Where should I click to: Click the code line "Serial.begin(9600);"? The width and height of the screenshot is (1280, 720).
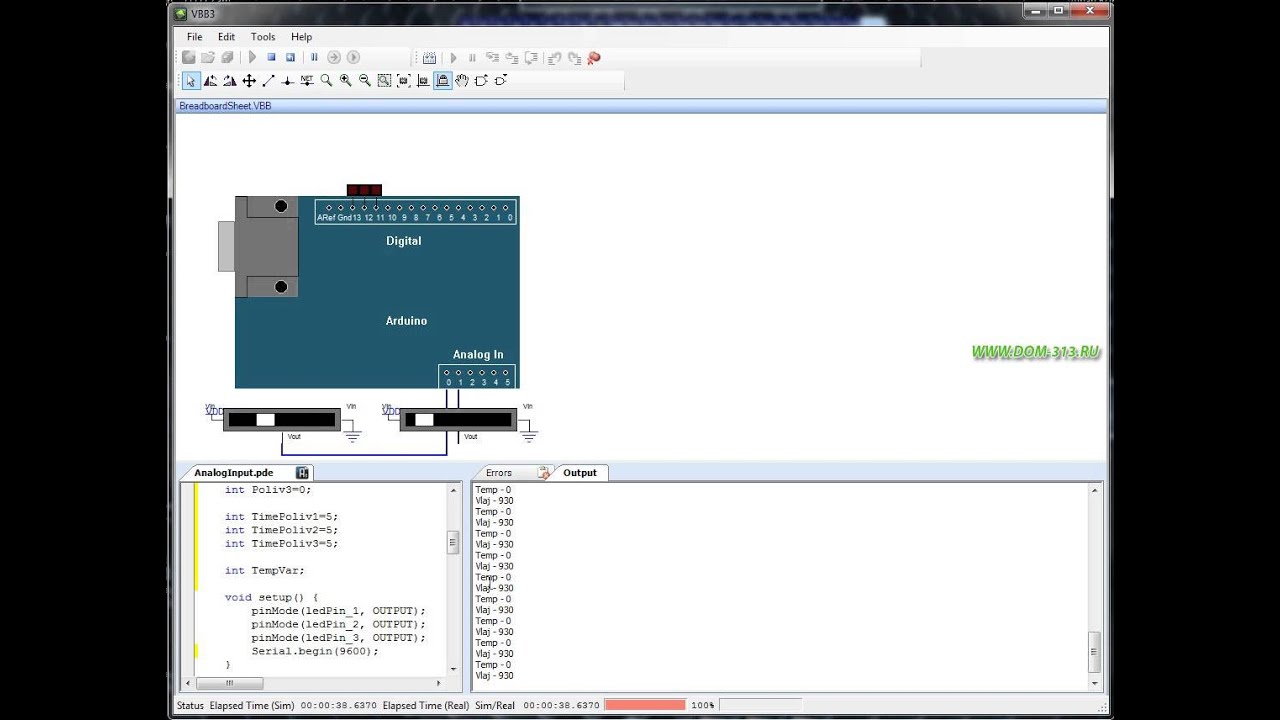(x=315, y=651)
